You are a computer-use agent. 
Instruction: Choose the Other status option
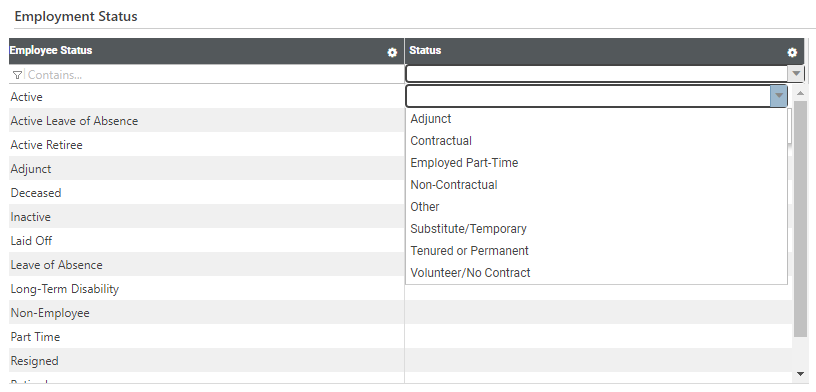(x=425, y=207)
